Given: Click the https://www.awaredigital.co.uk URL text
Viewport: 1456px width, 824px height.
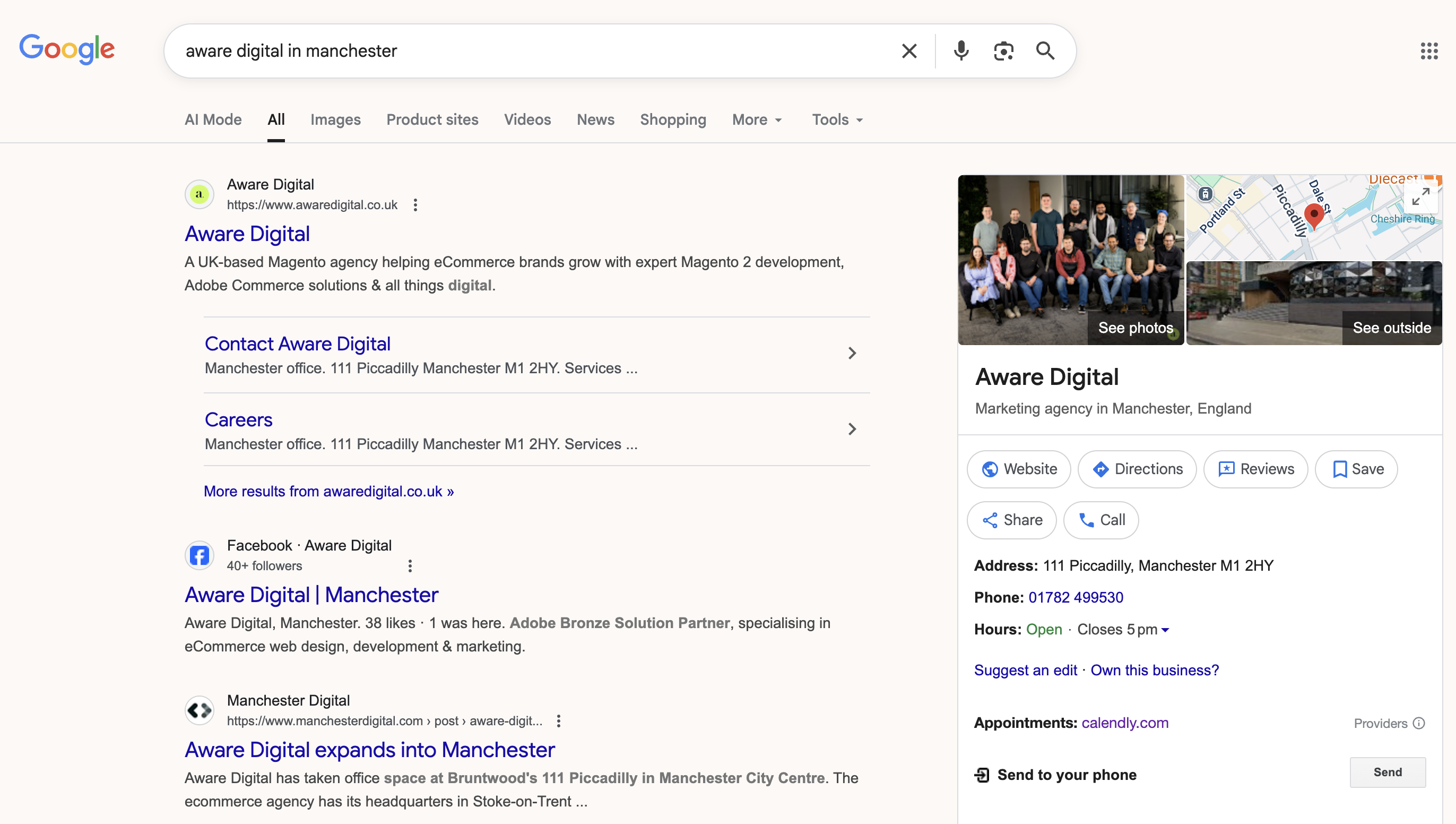Looking at the screenshot, I should pos(312,205).
